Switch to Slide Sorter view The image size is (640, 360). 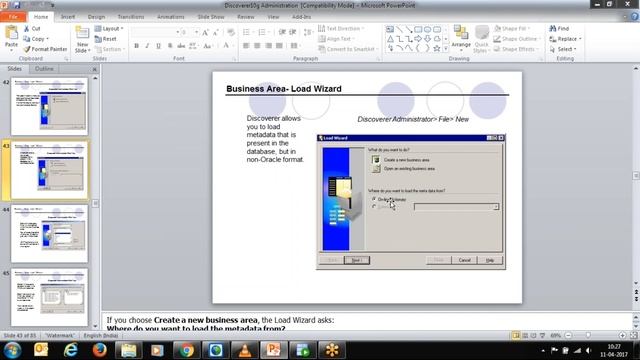(525, 336)
